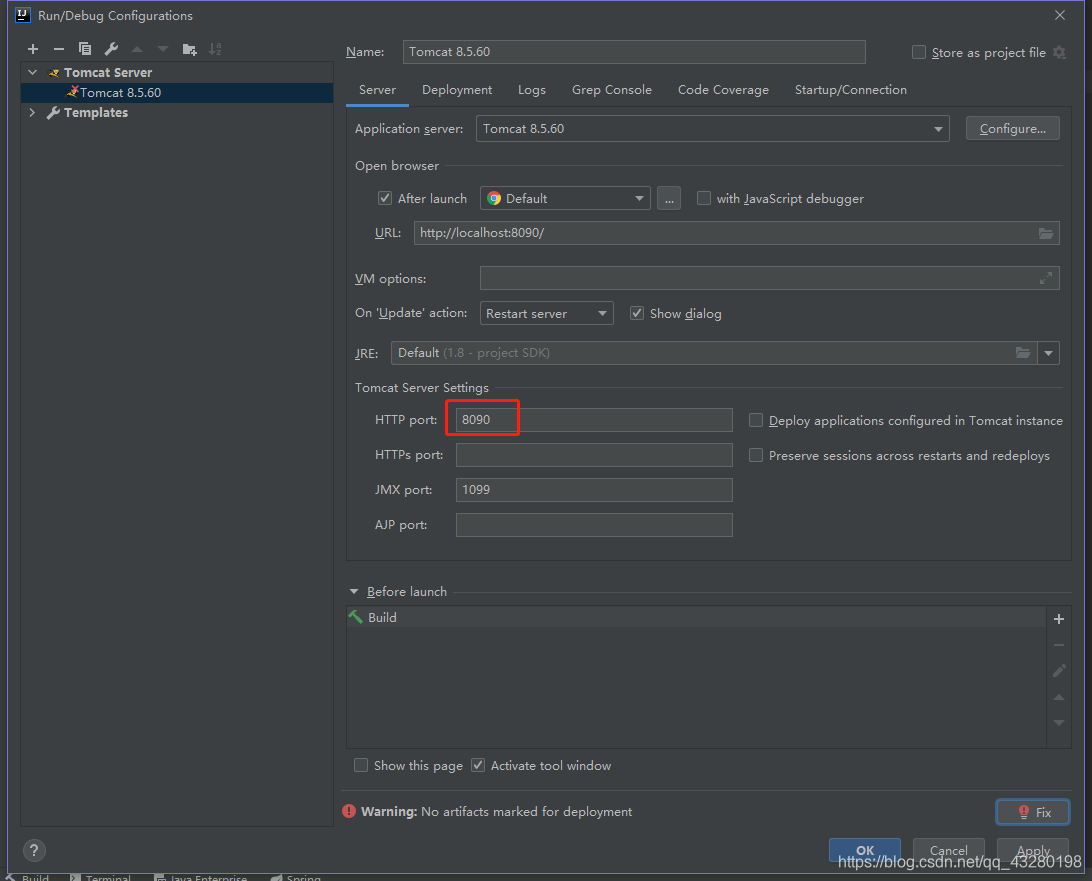This screenshot has width=1092, height=881.
Task: Select Tomcat 8.5.60 configuration in tree
Action: pos(177,93)
